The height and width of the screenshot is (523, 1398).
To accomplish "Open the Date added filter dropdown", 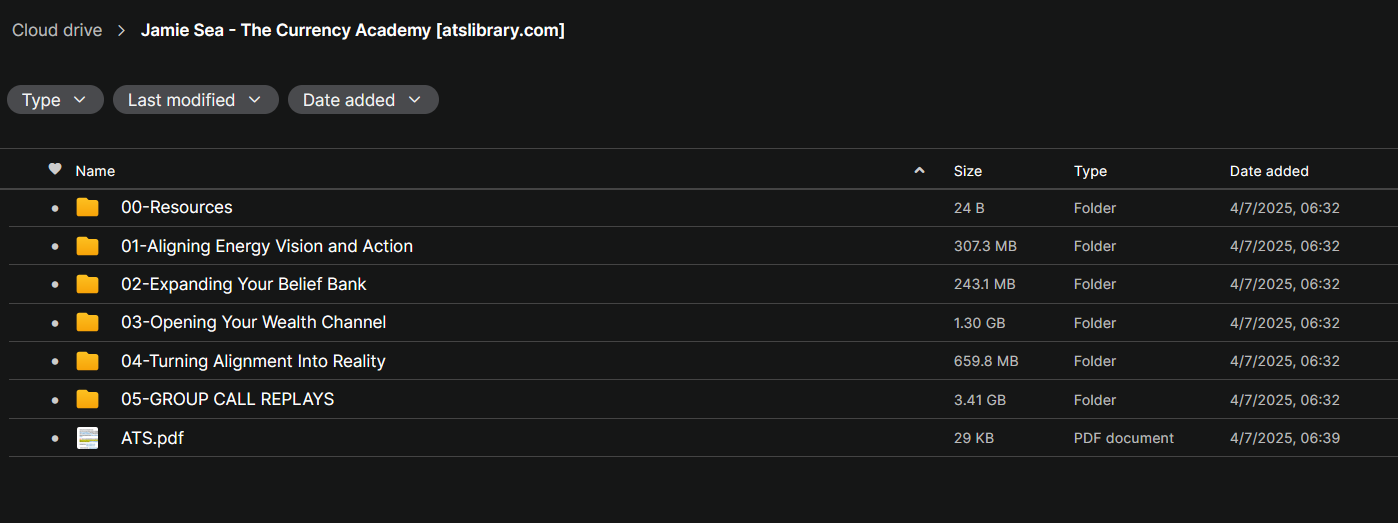I will [x=363, y=100].
